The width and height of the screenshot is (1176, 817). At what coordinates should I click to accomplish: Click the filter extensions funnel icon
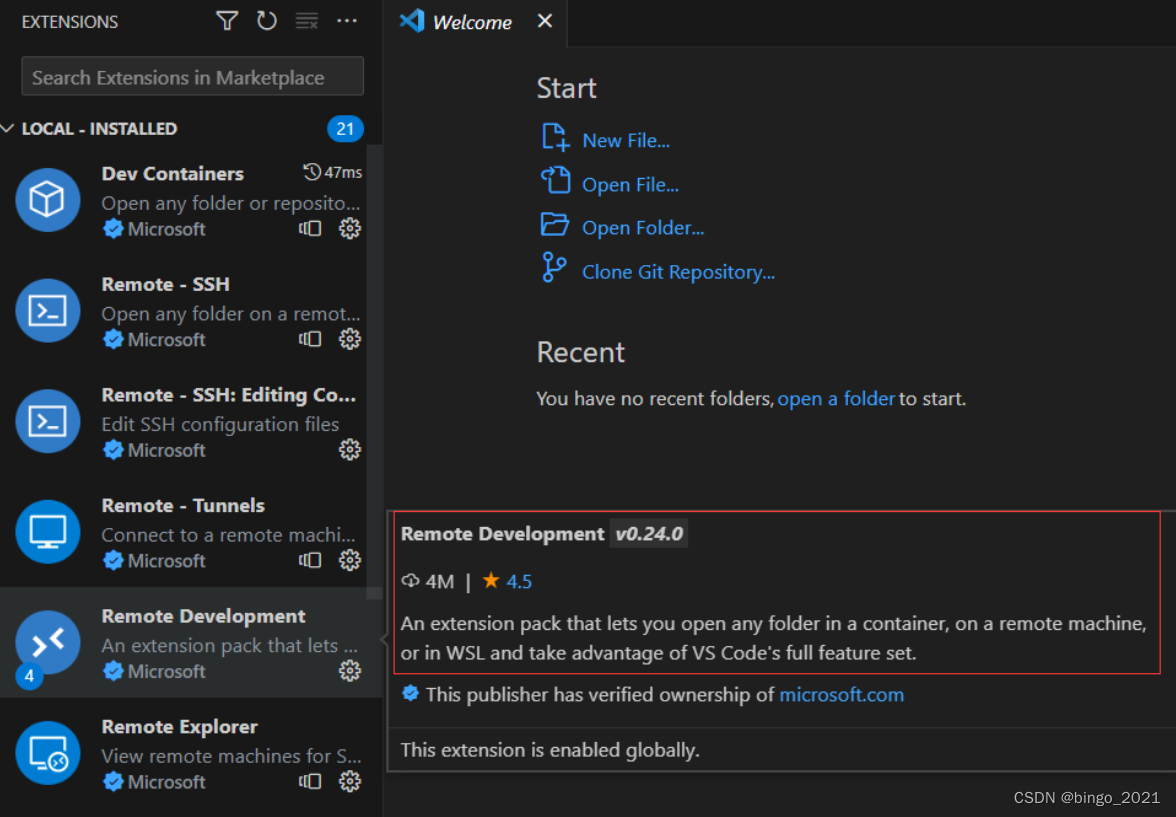226,20
